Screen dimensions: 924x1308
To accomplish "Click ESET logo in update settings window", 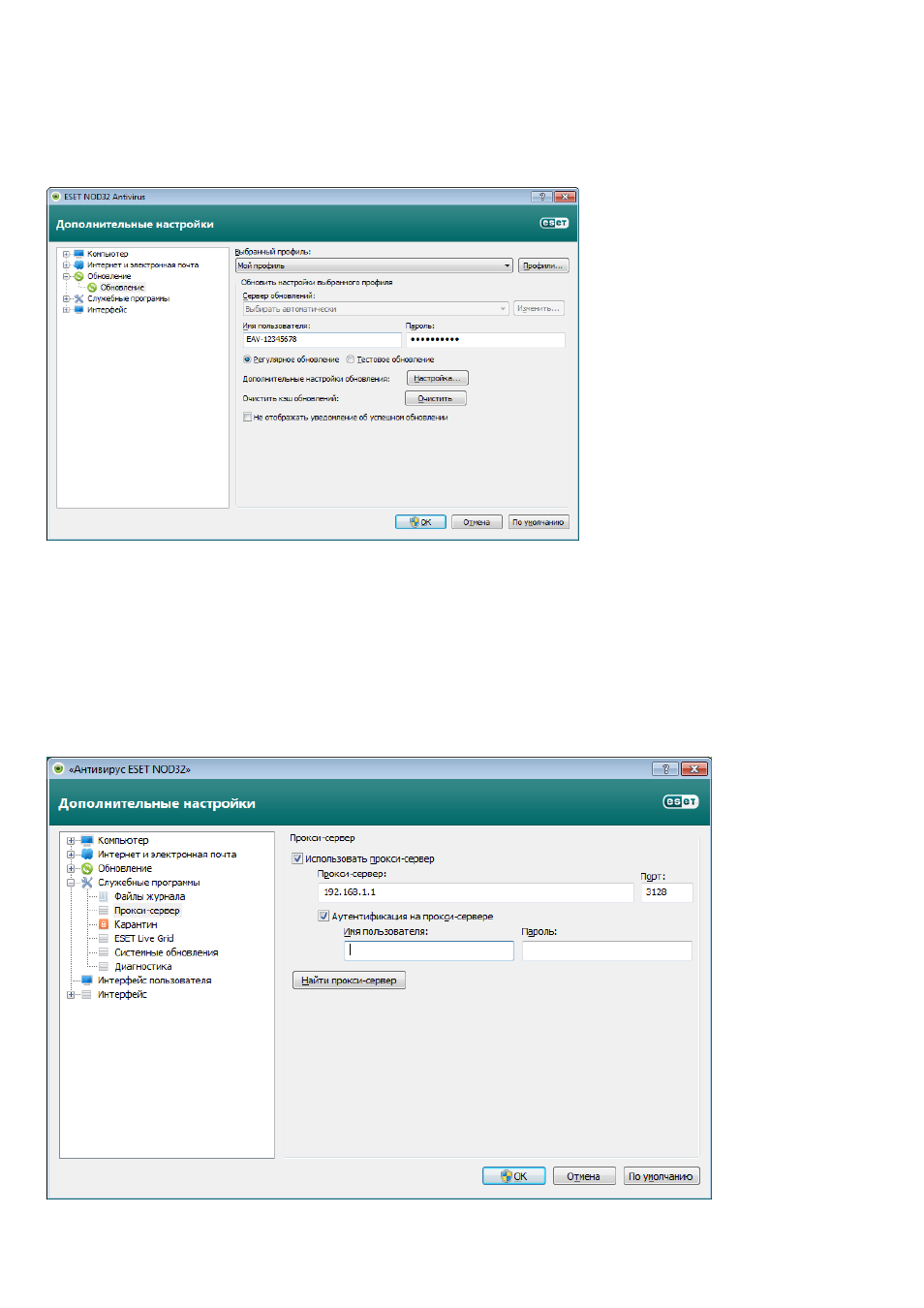I will click(x=554, y=223).
